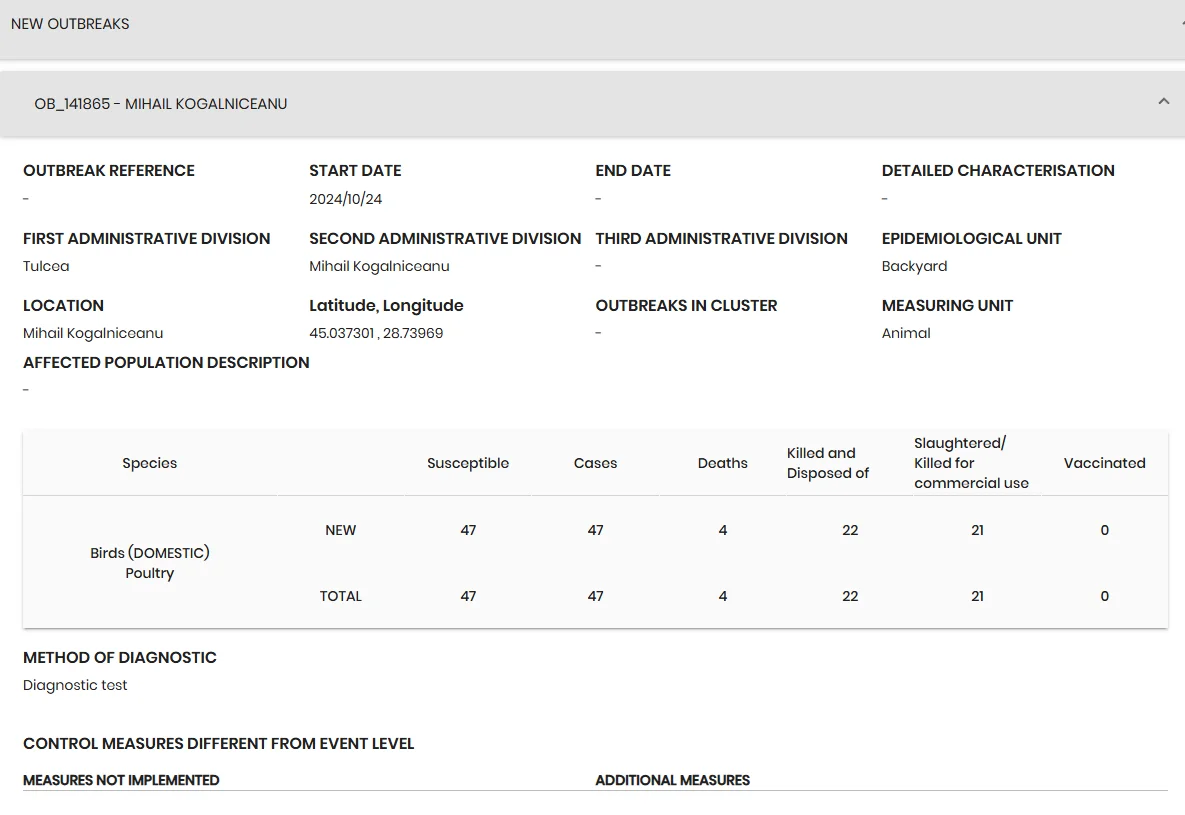Select the Birds (DOMESTIC) Poultry species cell

[150, 562]
